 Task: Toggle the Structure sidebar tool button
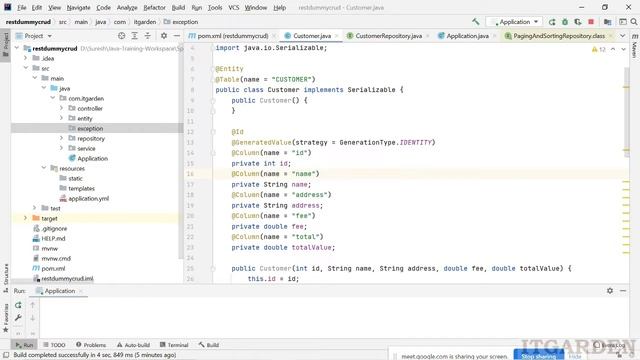coord(5,278)
